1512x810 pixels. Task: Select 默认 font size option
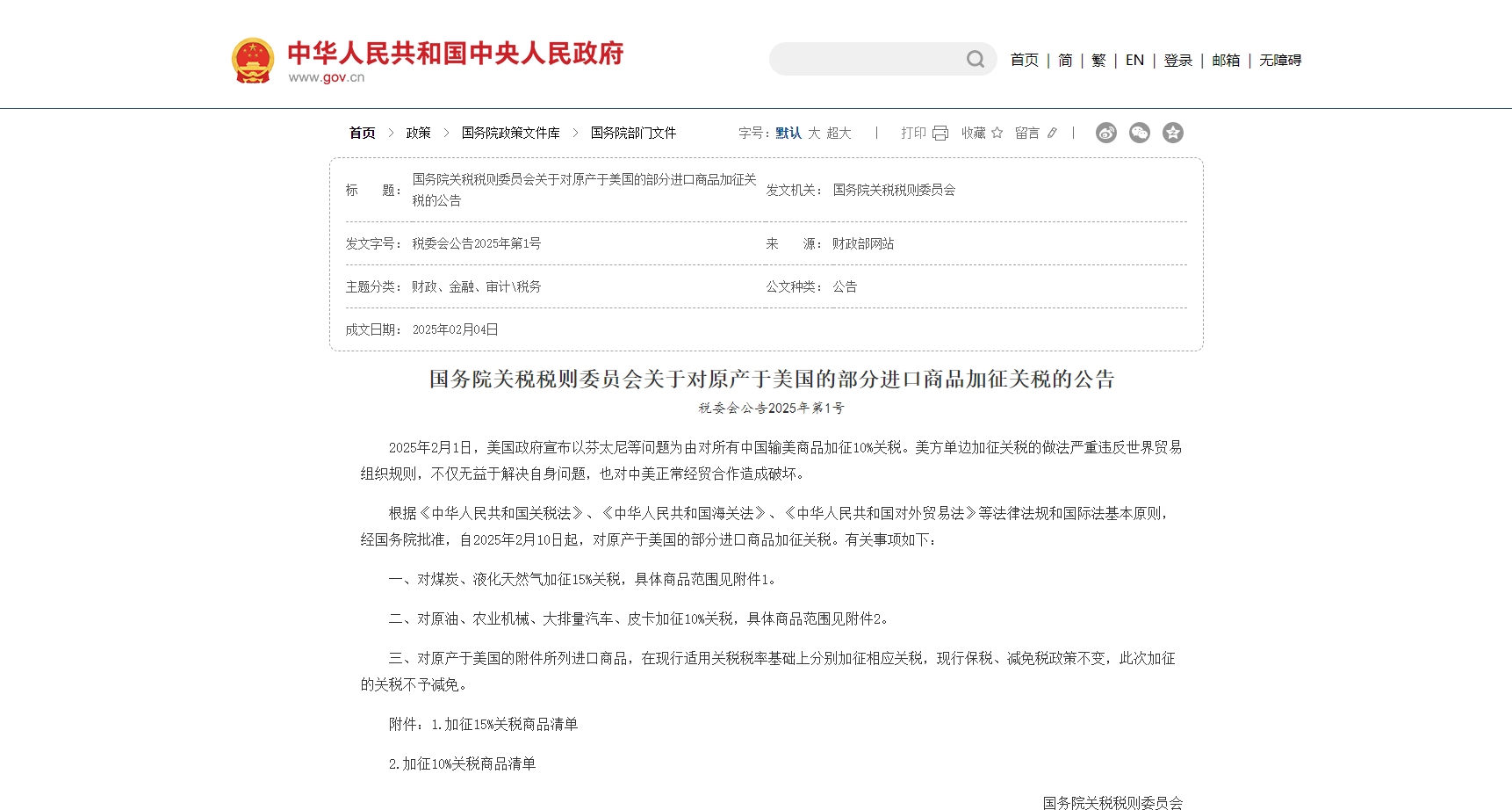coord(788,133)
